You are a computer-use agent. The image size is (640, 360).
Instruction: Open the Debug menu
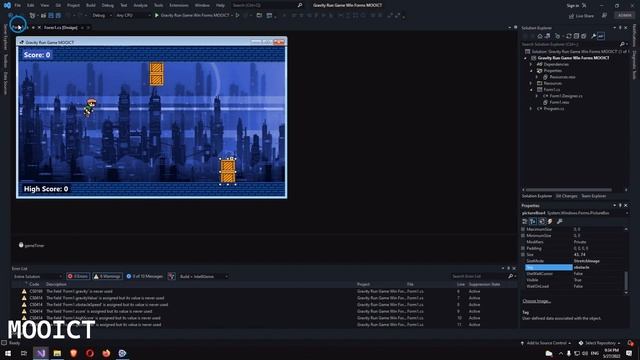pos(108,5)
